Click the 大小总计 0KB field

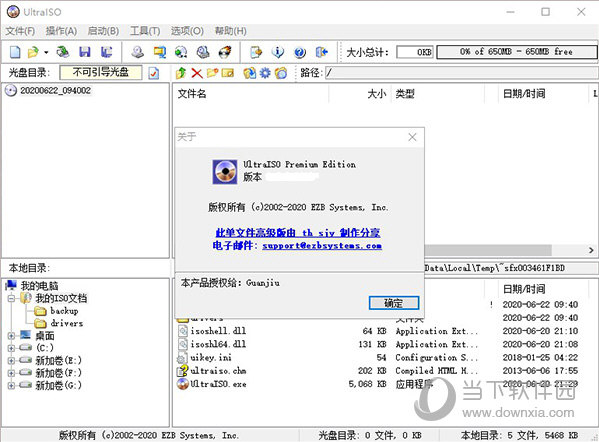click(x=415, y=52)
